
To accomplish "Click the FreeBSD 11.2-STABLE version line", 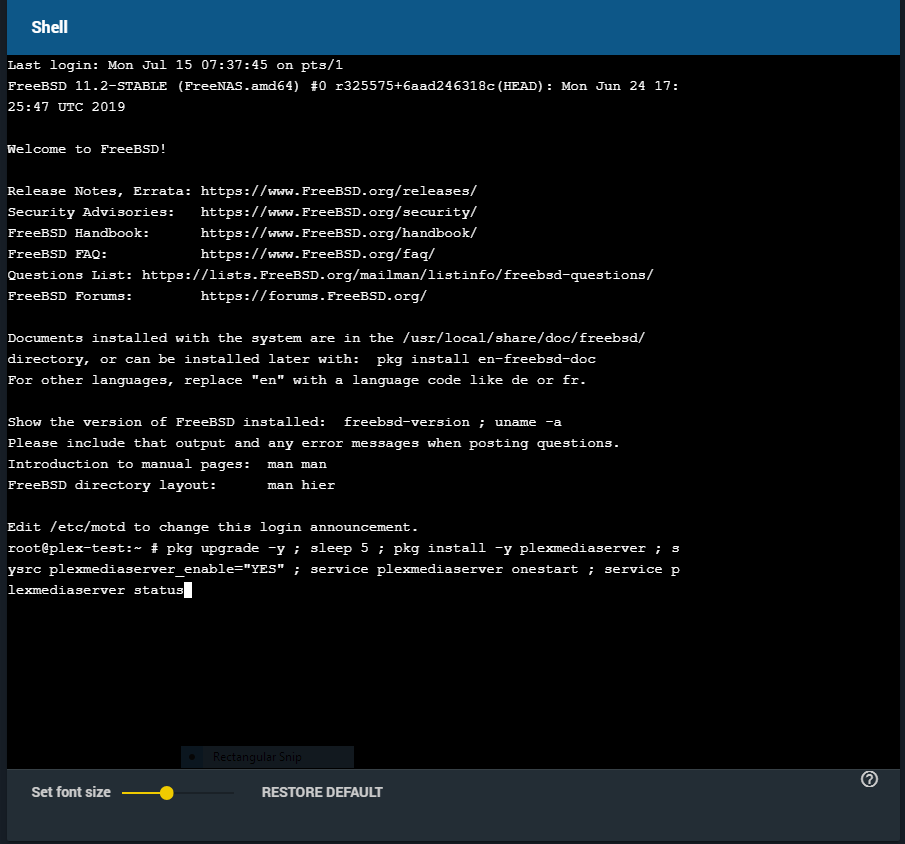I will click(343, 87).
